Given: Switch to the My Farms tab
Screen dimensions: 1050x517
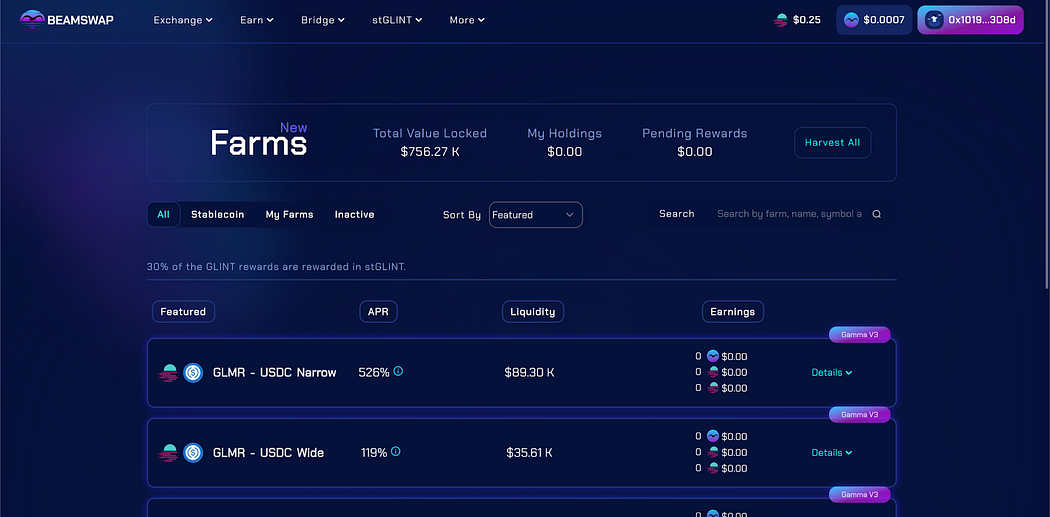Looking at the screenshot, I should click(289, 214).
